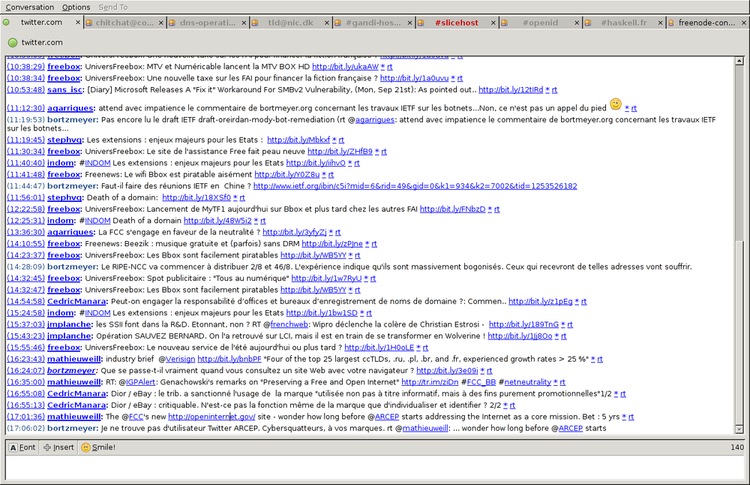The image size is (750, 485).
Task: Close the #gandi-hos... tab
Action: tap(410, 22)
